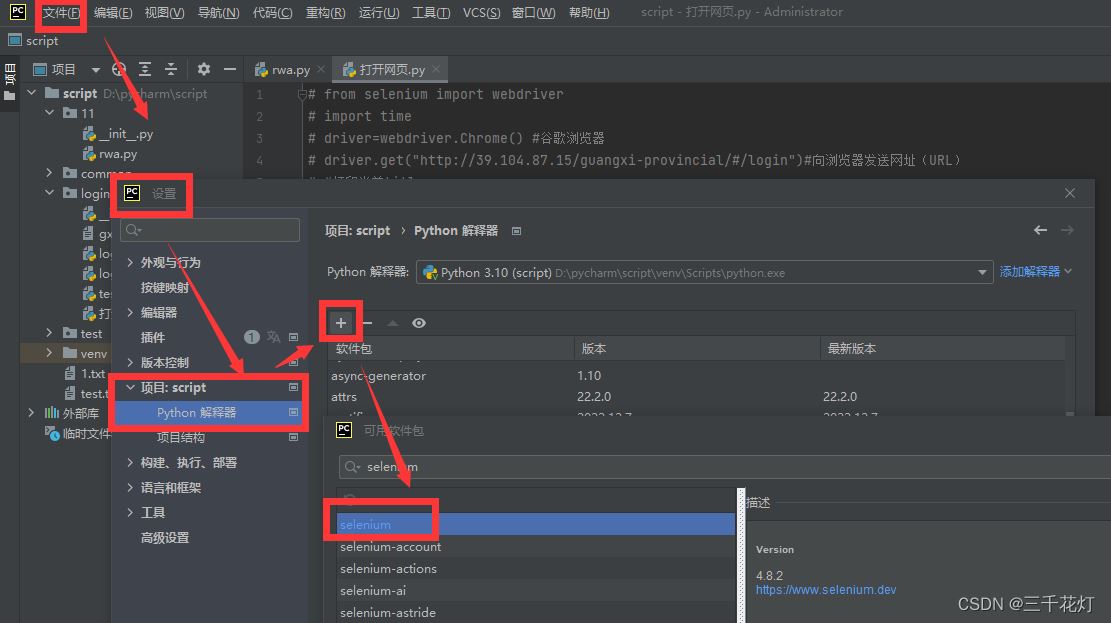
Task: Click the add package plus icon
Action: tap(341, 323)
